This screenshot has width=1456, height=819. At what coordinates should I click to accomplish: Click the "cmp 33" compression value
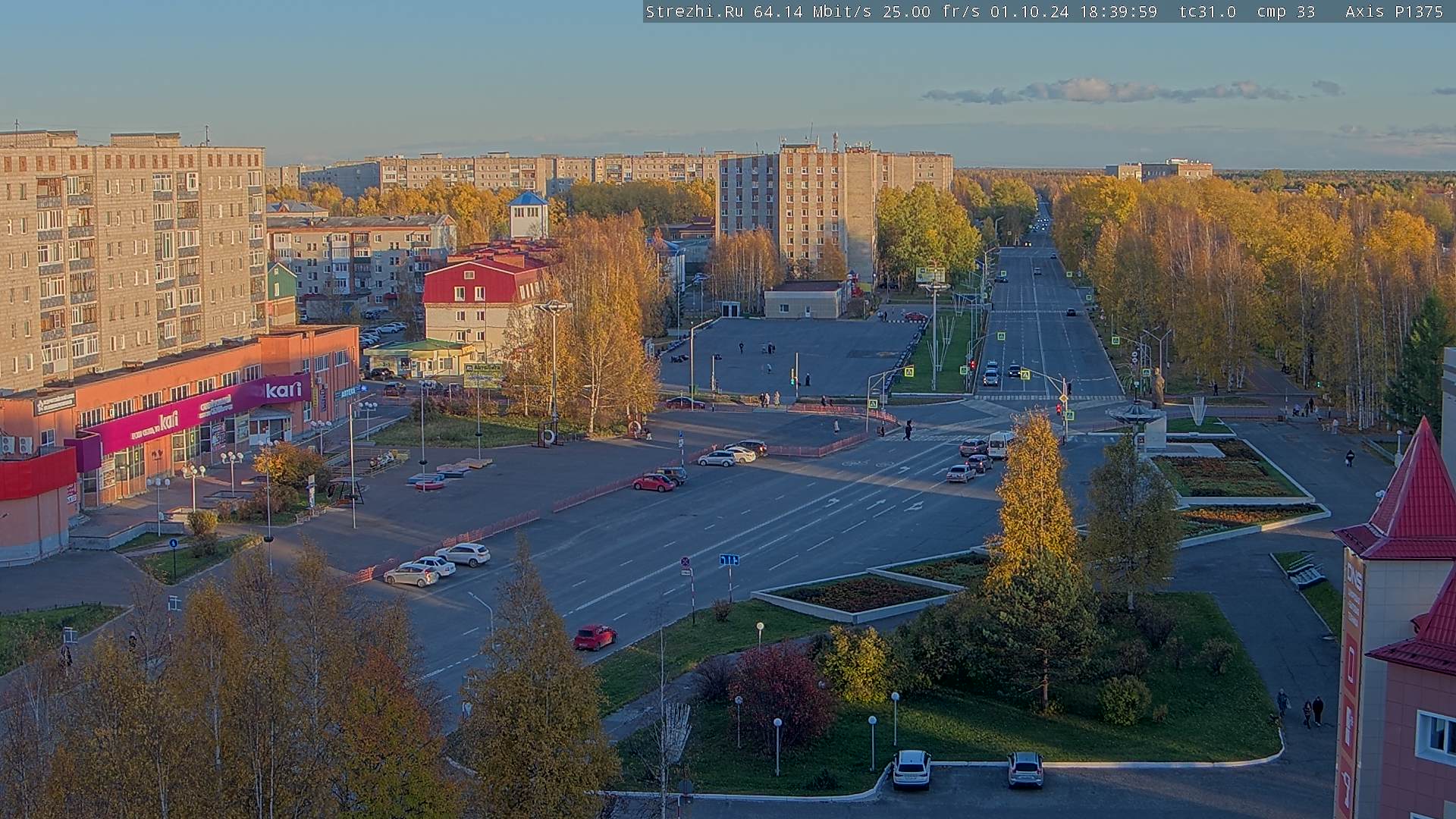pyautogui.click(x=1286, y=11)
